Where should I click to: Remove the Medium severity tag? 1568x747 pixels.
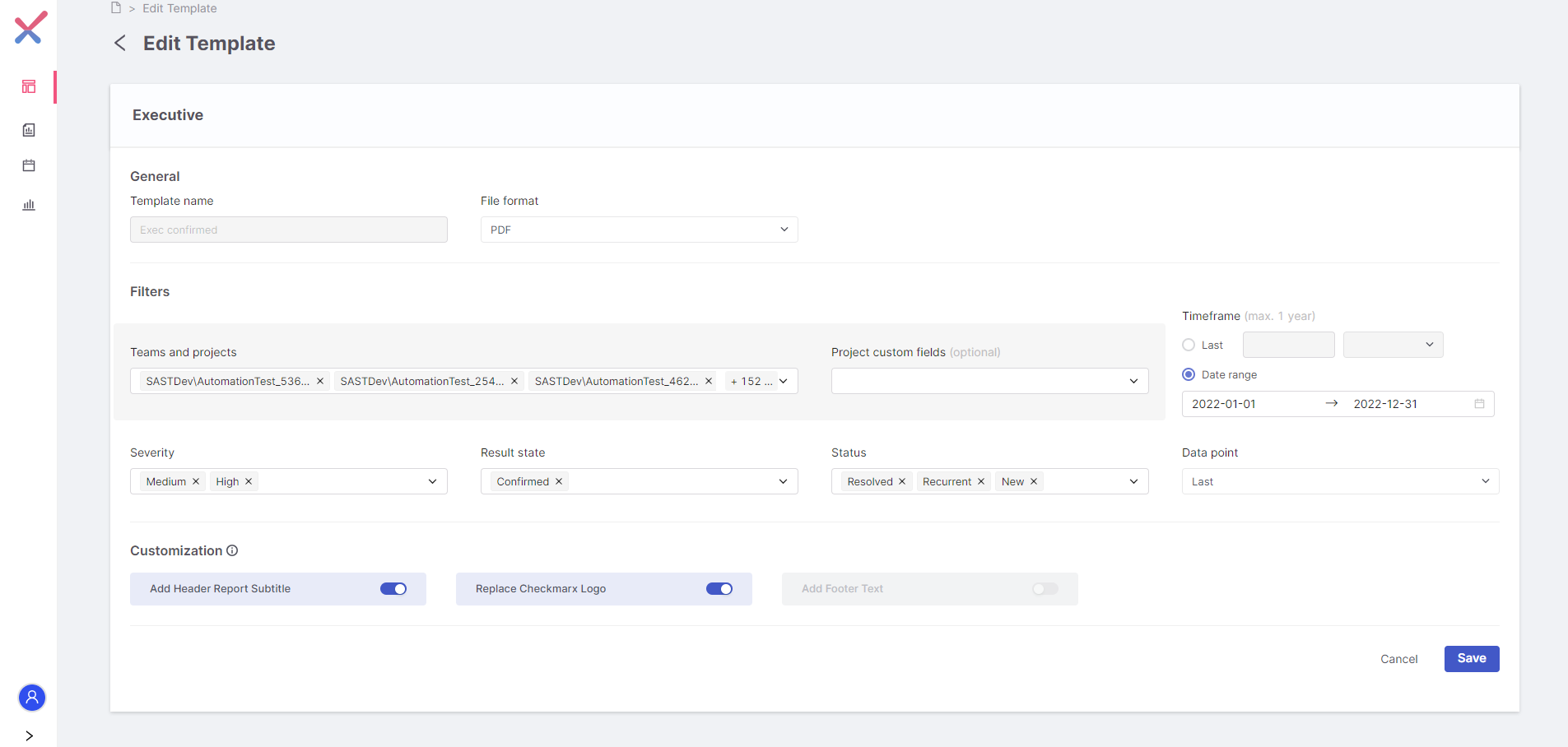pos(196,481)
